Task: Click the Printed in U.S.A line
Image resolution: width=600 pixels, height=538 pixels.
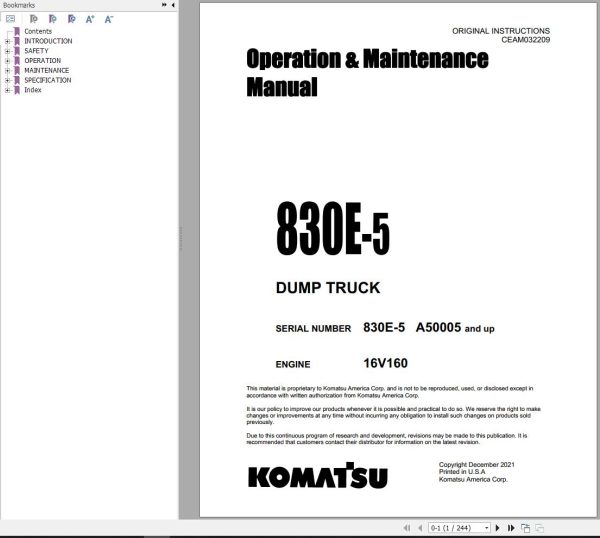Action: pyautogui.click(x=462, y=472)
